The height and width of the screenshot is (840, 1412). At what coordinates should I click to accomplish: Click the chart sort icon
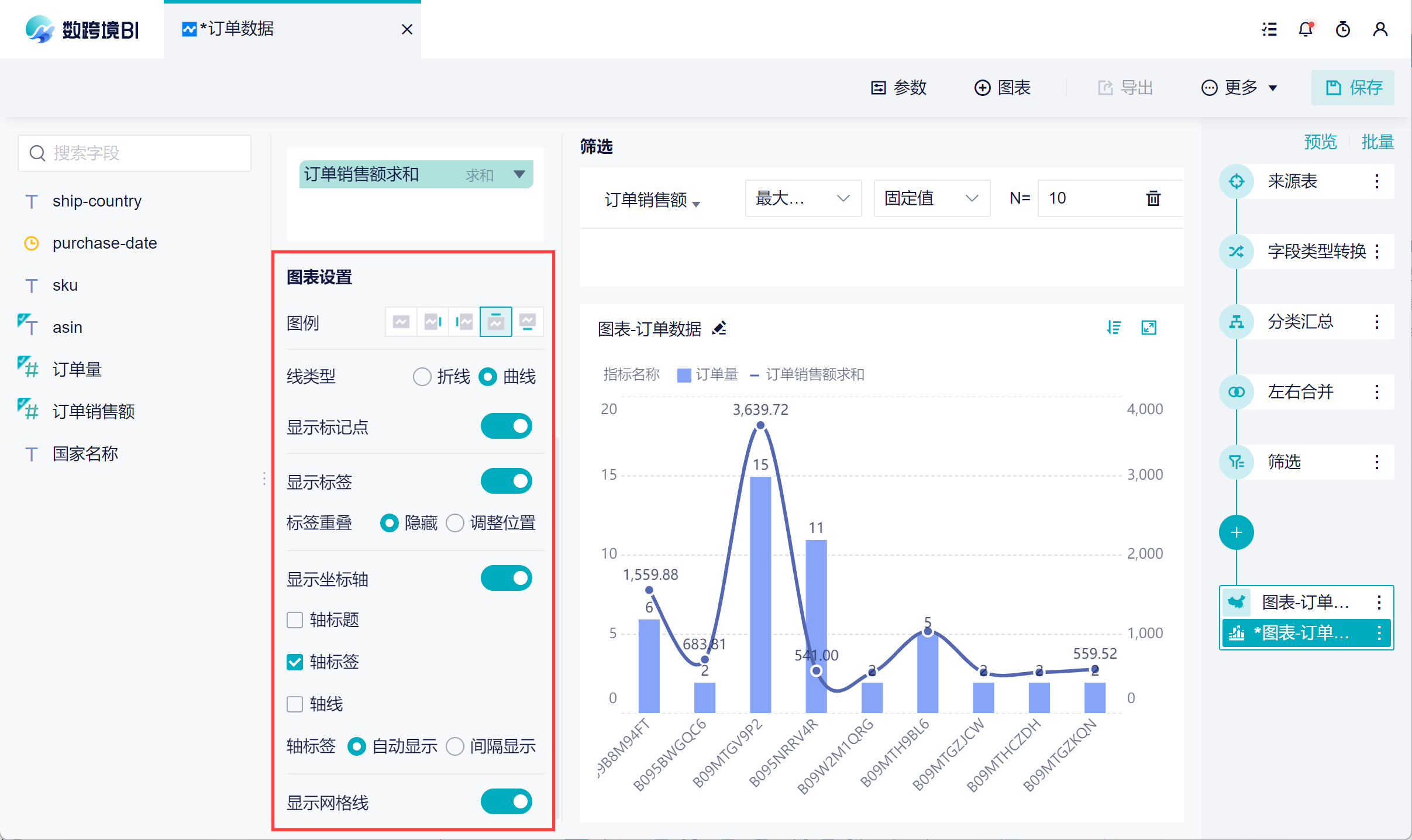[x=1114, y=328]
